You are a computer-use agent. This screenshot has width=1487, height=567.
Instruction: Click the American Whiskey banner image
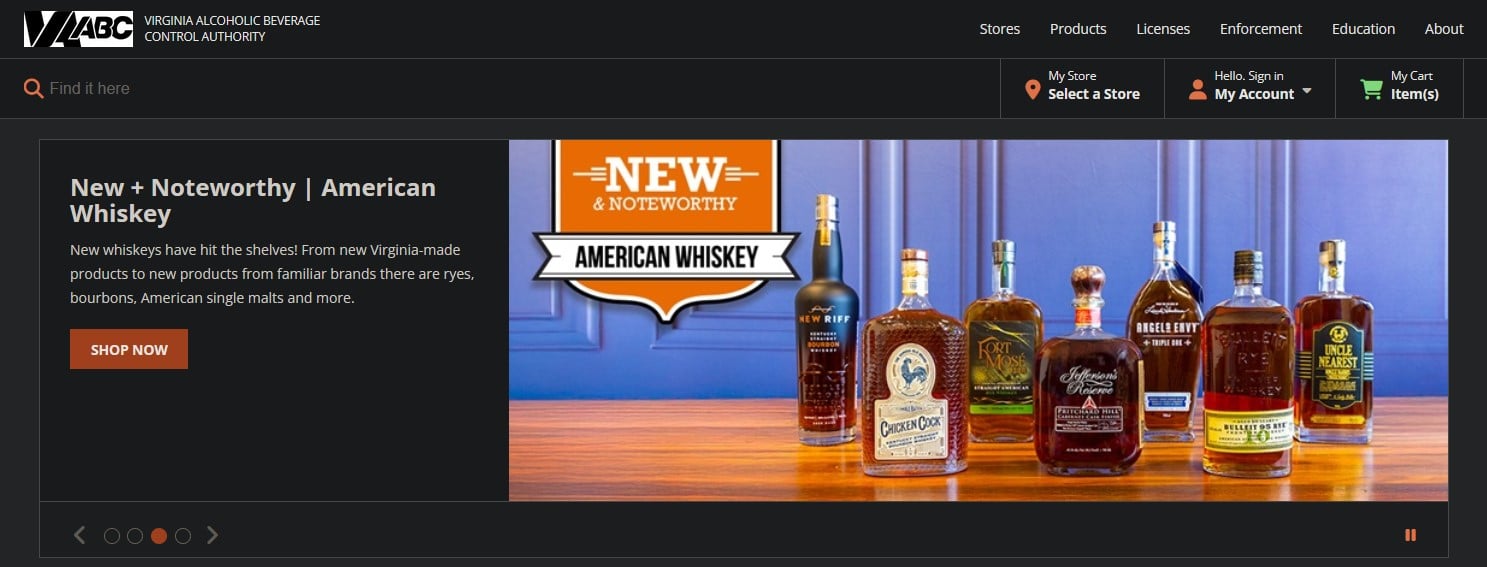point(978,320)
